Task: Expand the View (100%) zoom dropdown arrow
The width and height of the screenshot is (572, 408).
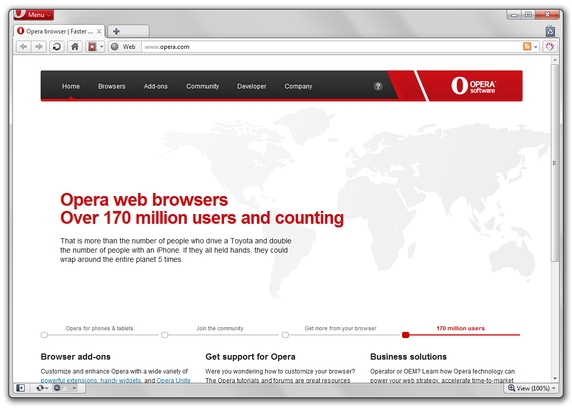Action: (554, 388)
